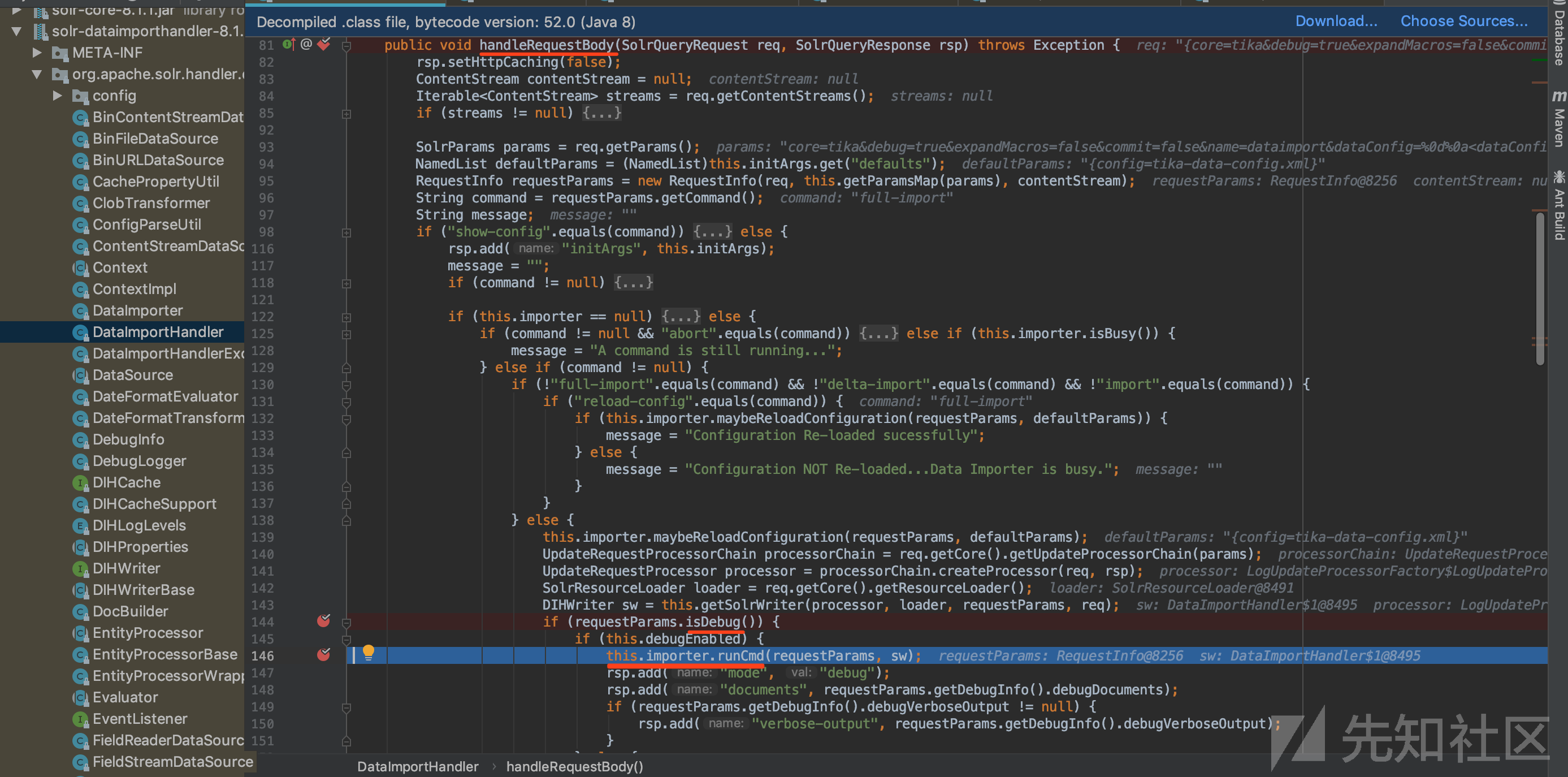1568x777 pixels.
Task: Click the Choose Sources... link
Action: pos(1464,21)
